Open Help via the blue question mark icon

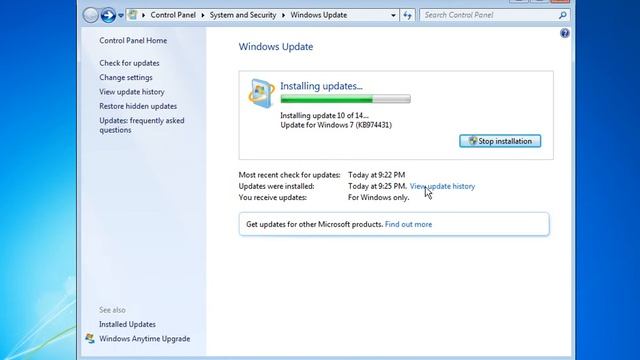(565, 33)
